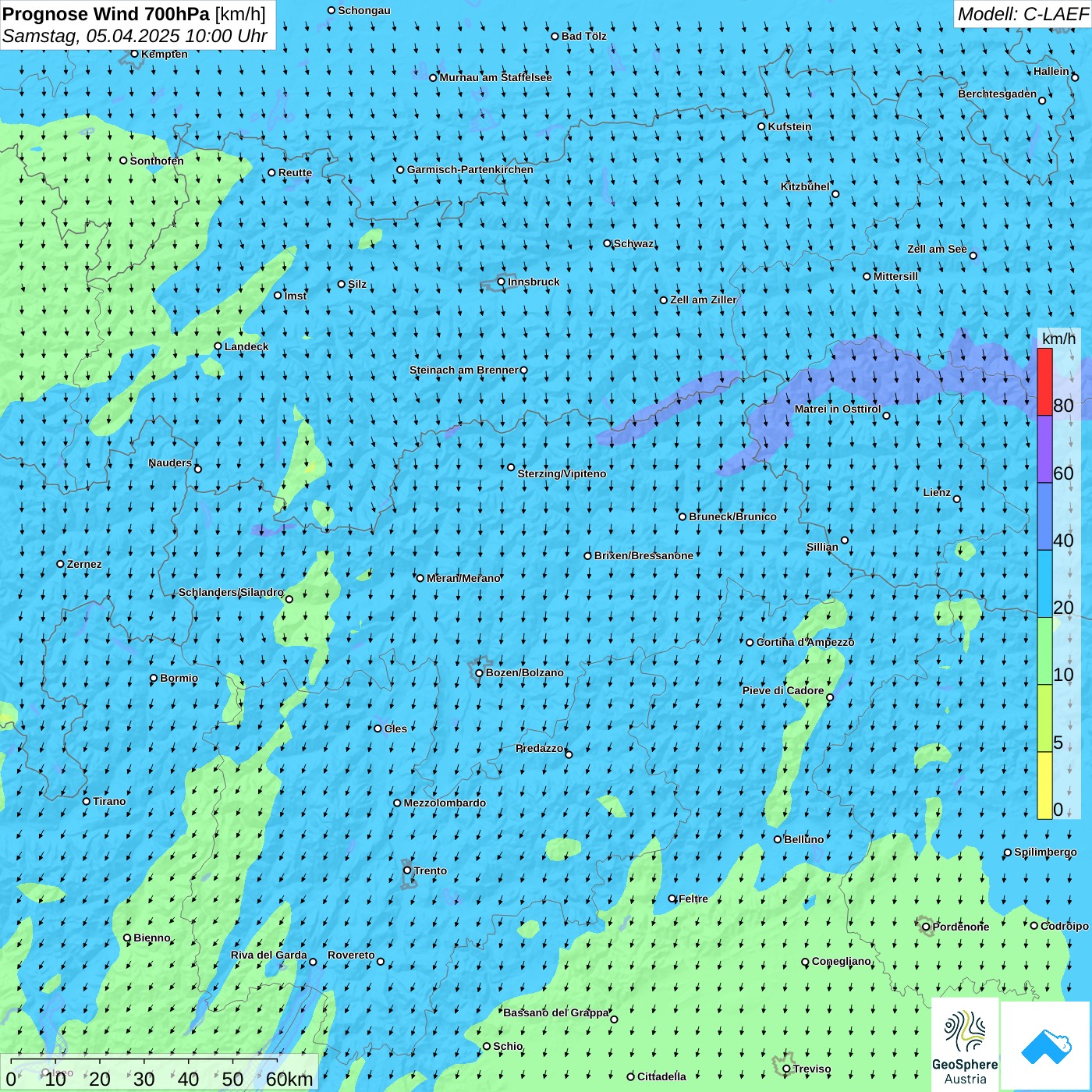Click the Innsbruck city marker
The image size is (1092, 1092).
[x=501, y=282]
